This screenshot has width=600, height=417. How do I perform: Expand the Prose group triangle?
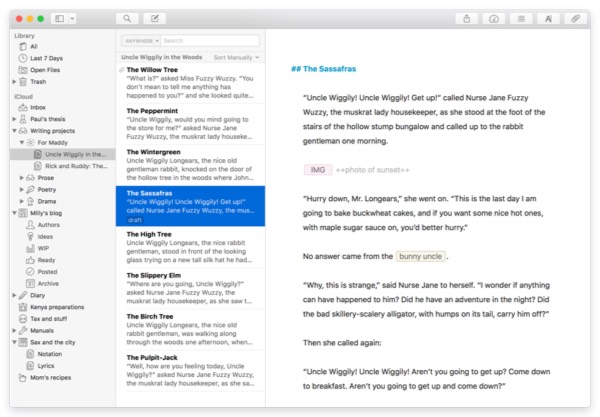click(x=21, y=178)
